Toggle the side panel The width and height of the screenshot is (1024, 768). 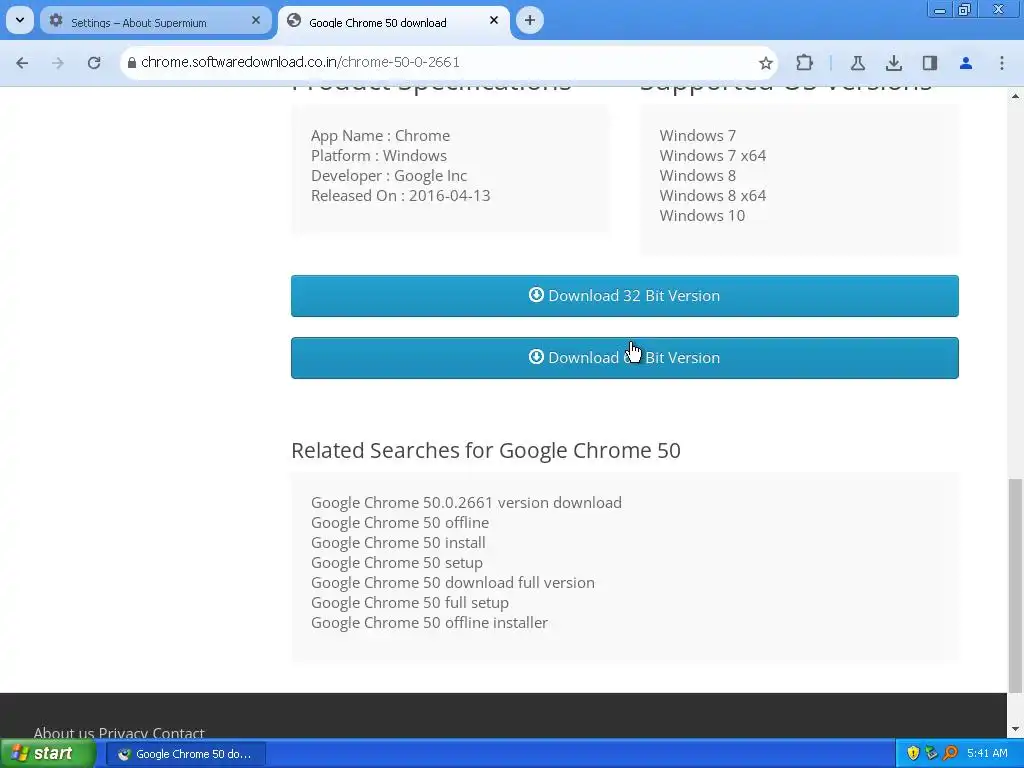point(930,63)
